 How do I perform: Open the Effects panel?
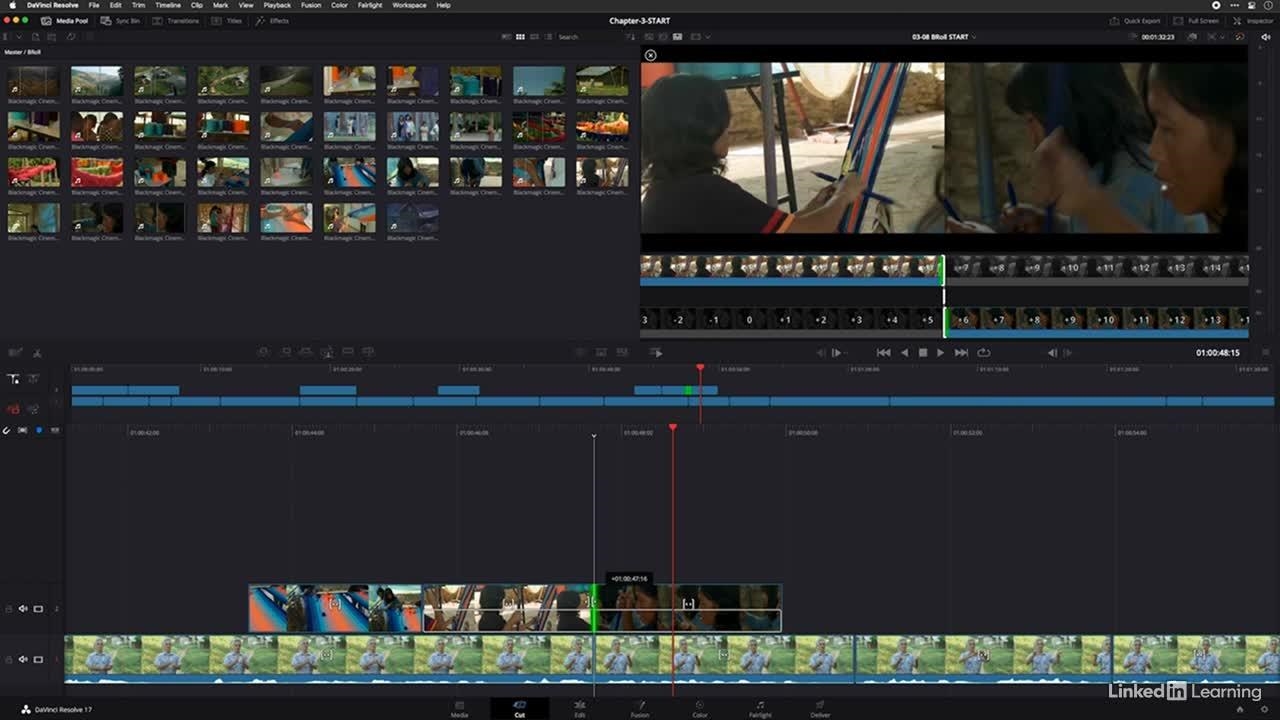pos(272,20)
